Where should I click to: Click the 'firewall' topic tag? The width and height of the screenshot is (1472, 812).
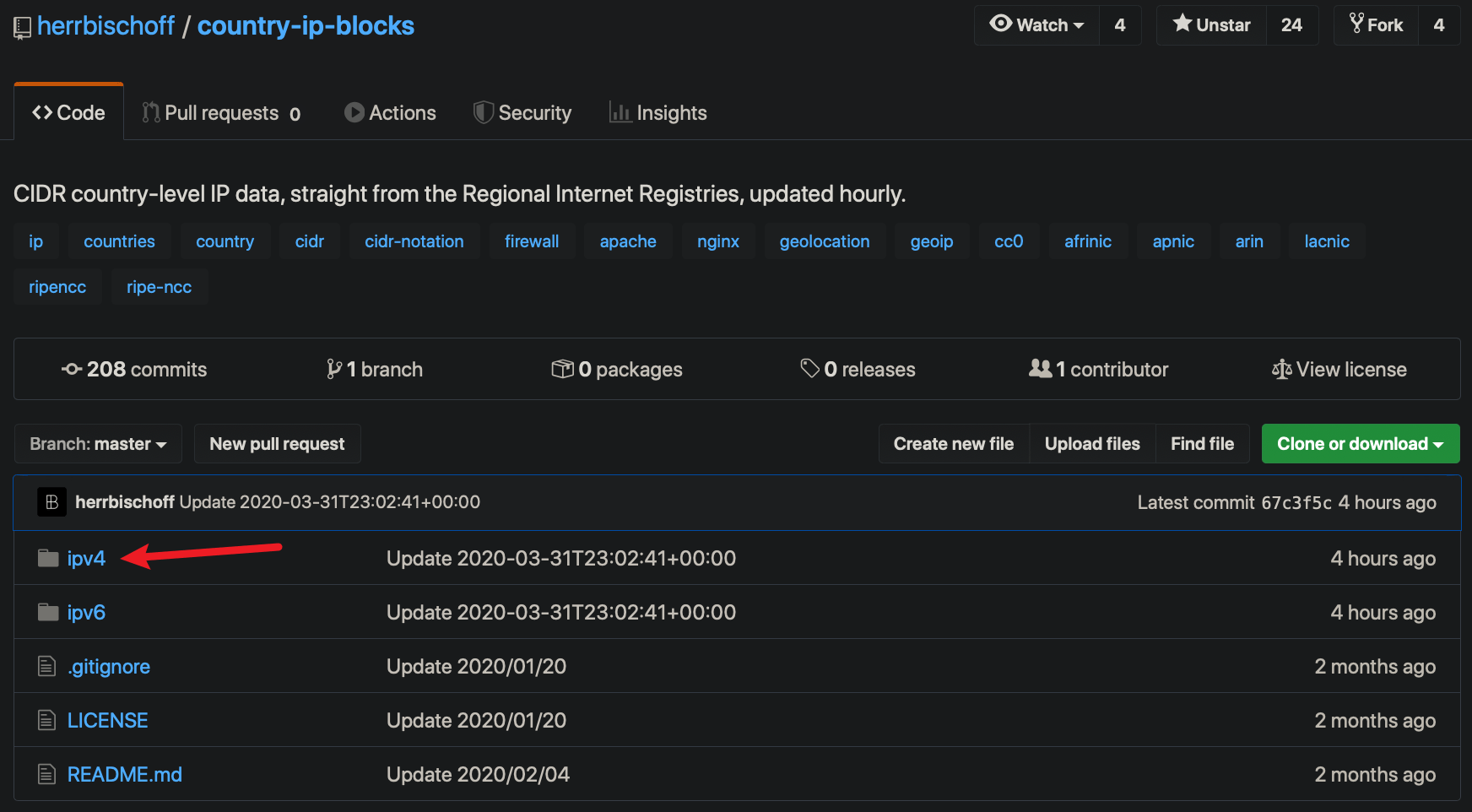[x=532, y=241]
